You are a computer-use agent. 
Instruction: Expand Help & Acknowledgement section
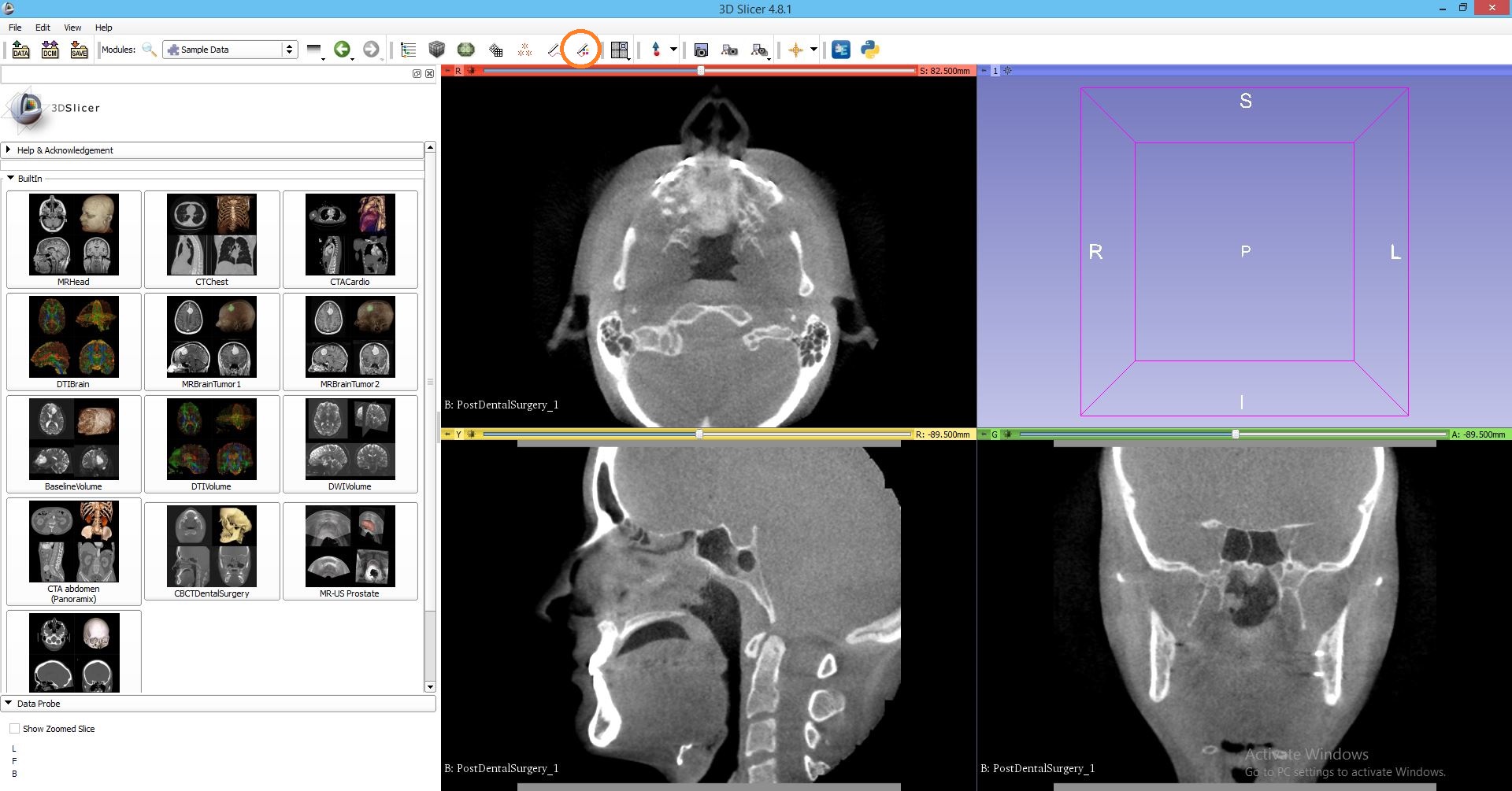[213, 150]
